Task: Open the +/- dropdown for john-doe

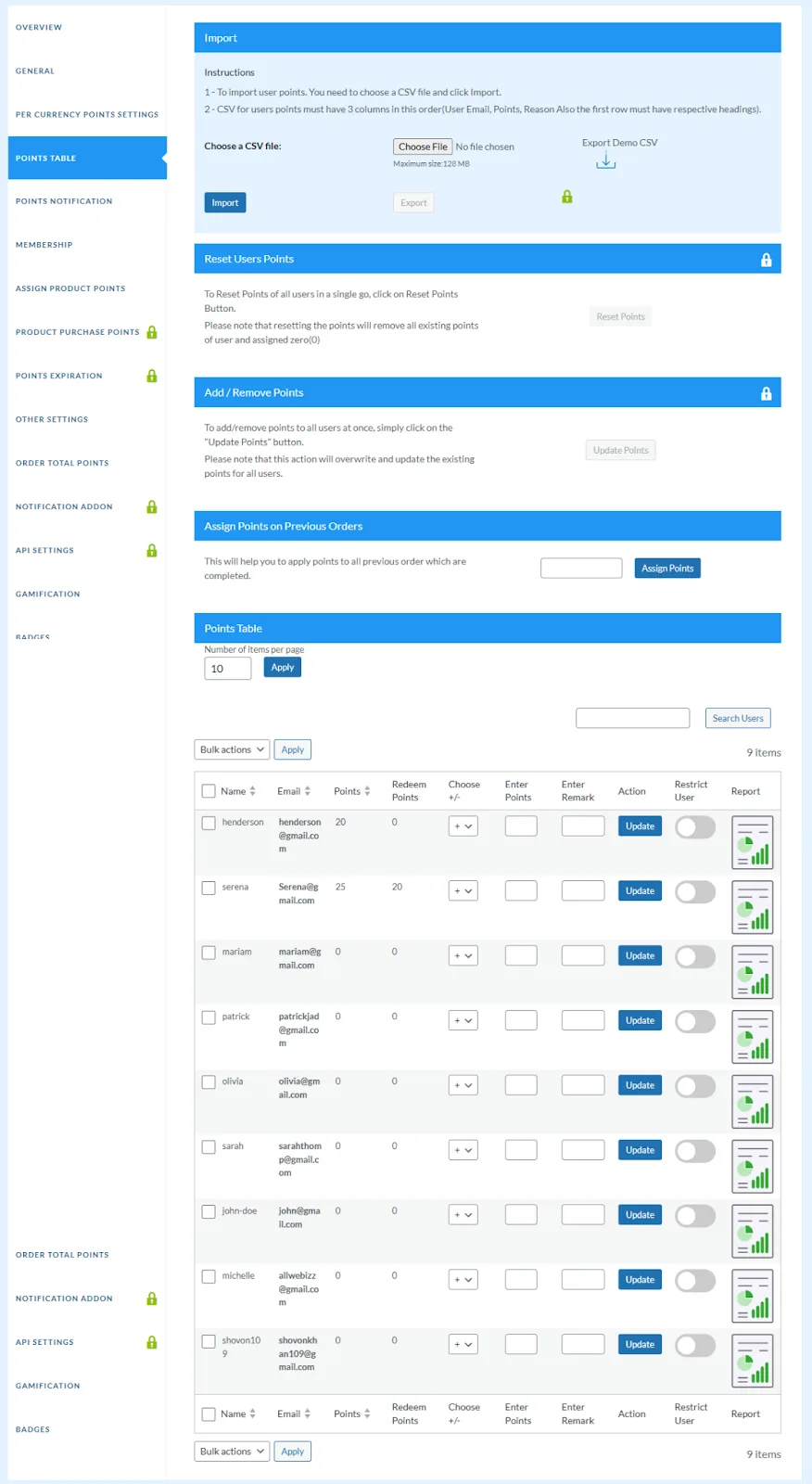Action: click(463, 1215)
